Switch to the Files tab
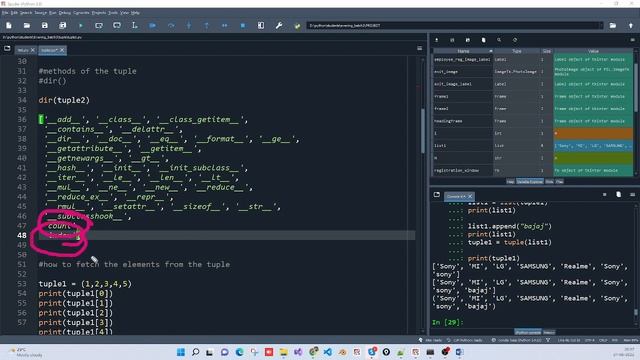640x360 pixels. (560, 181)
